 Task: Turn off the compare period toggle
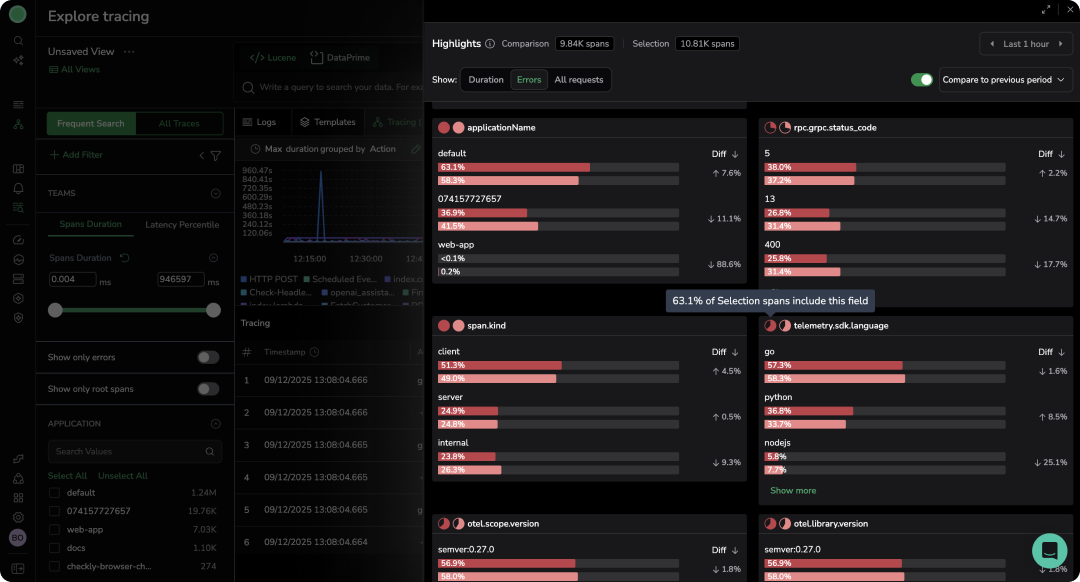point(921,80)
